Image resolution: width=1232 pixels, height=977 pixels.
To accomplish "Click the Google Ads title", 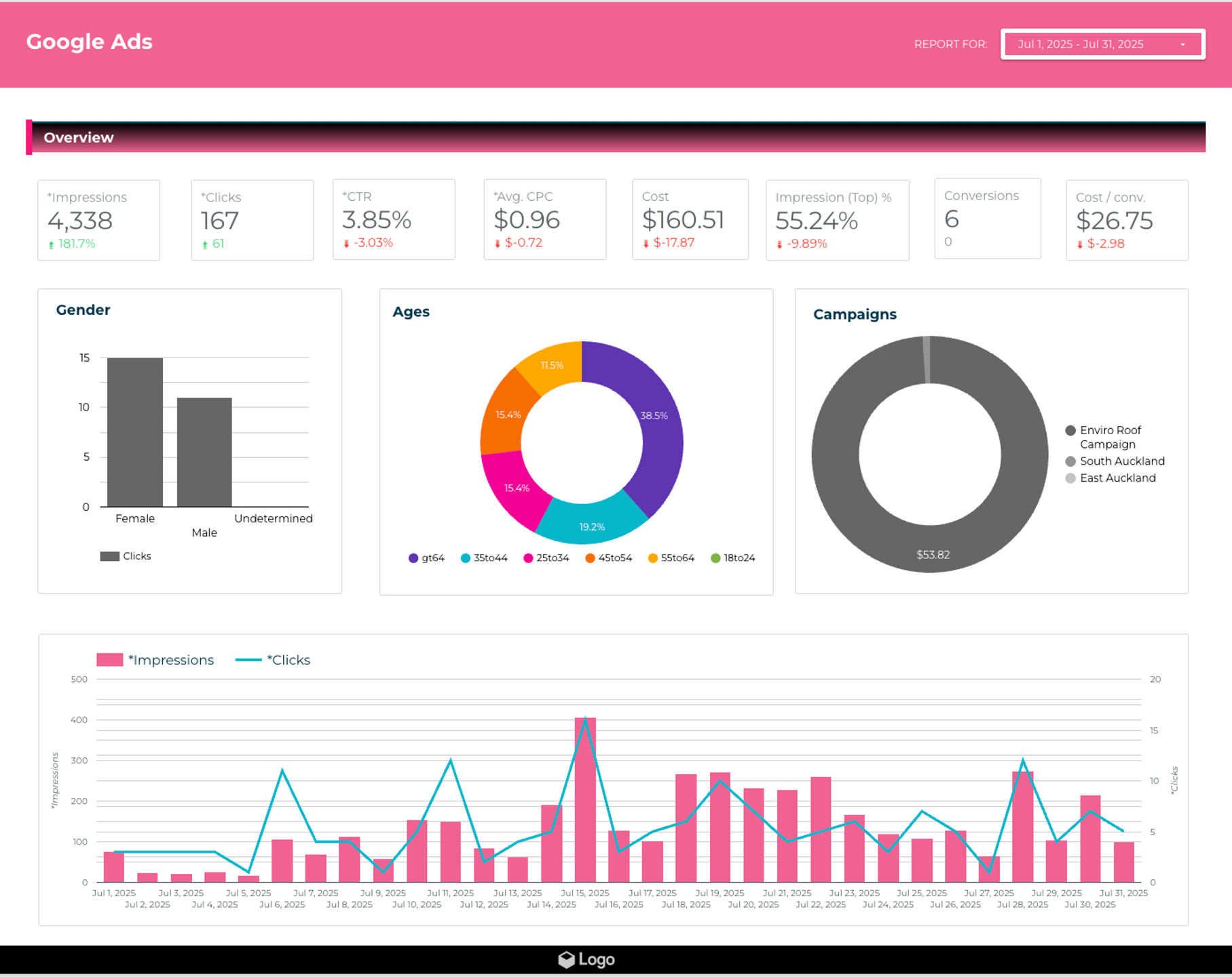I will (x=90, y=42).
